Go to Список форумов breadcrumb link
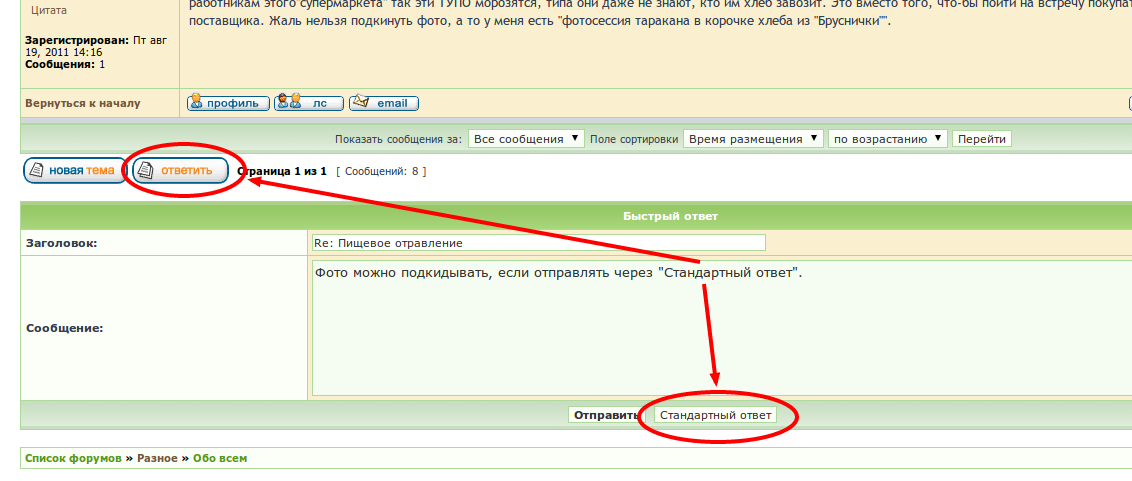 (73, 458)
